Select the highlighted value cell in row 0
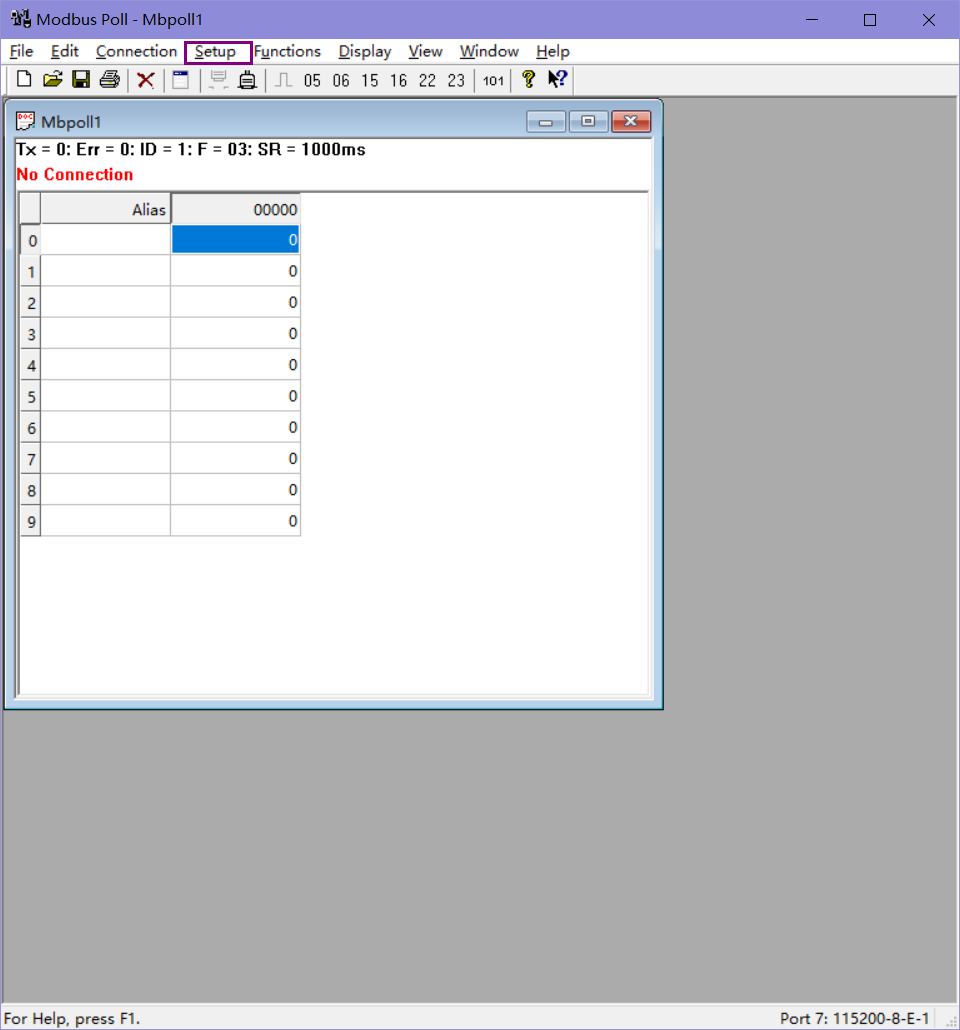960x1030 pixels. [x=235, y=240]
